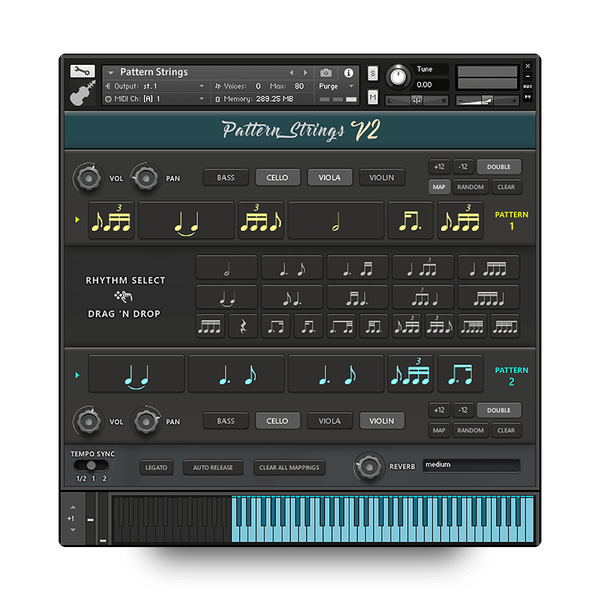This screenshot has width=600, height=600.
Task: Click +12 octave for Pattern 1
Action: click(439, 167)
